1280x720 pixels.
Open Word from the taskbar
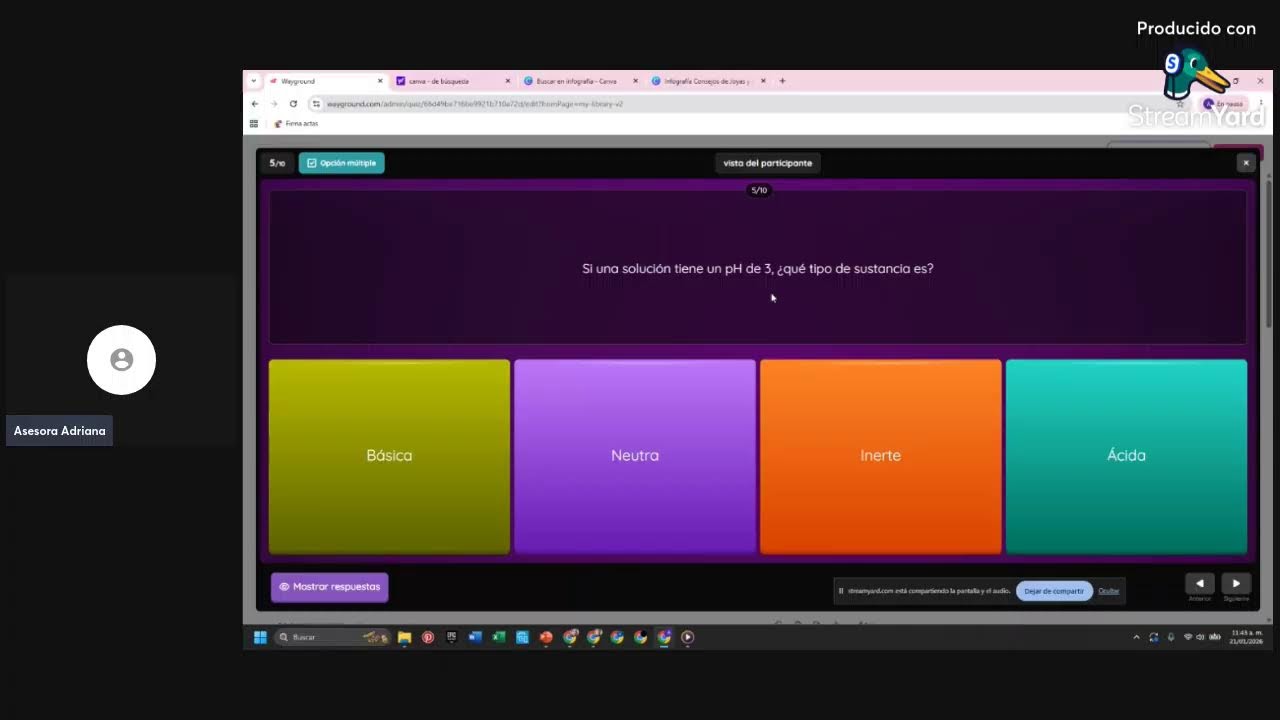(475, 637)
